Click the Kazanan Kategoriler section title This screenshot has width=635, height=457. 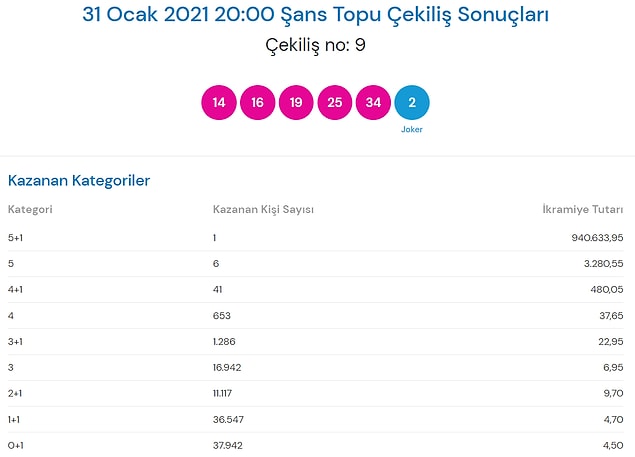click(x=79, y=181)
